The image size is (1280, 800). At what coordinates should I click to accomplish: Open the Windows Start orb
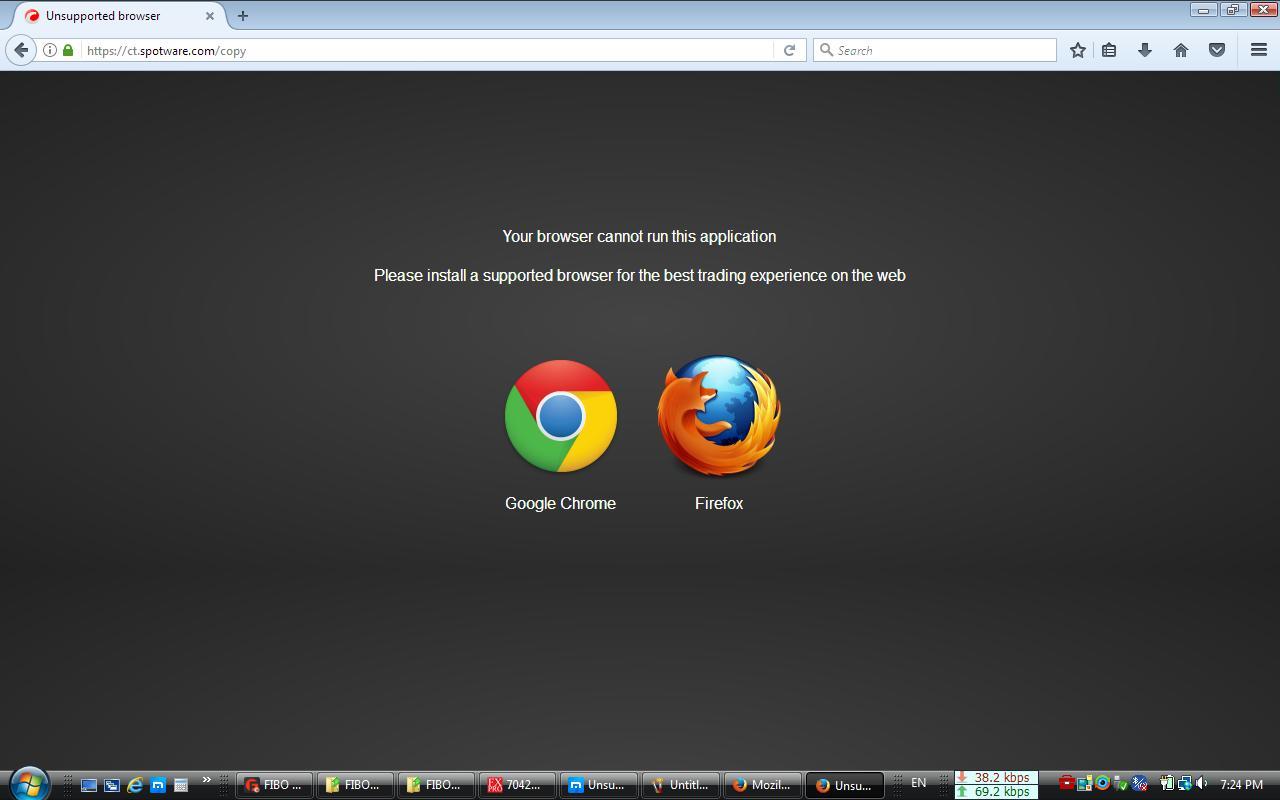28,785
